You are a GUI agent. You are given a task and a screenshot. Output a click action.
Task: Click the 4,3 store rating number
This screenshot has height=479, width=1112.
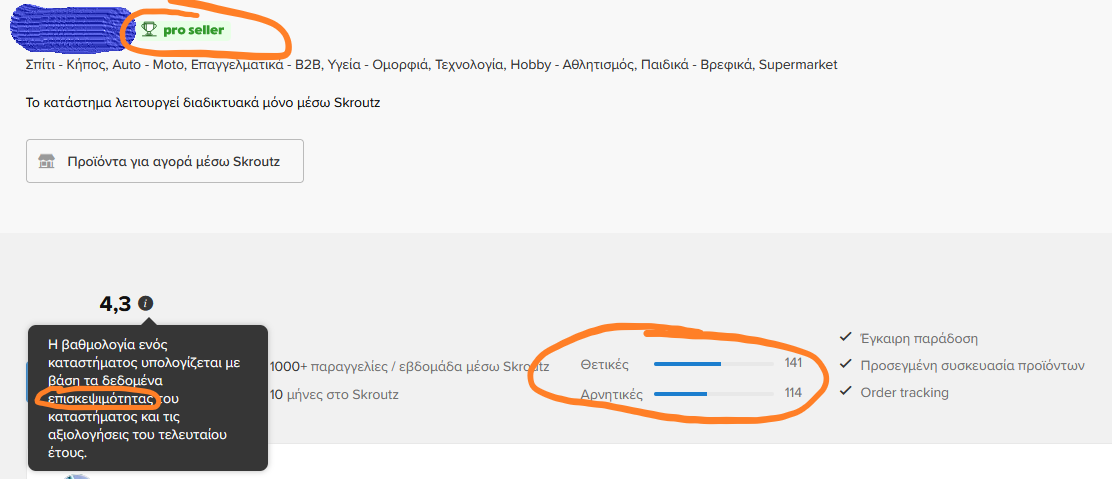coord(116,304)
